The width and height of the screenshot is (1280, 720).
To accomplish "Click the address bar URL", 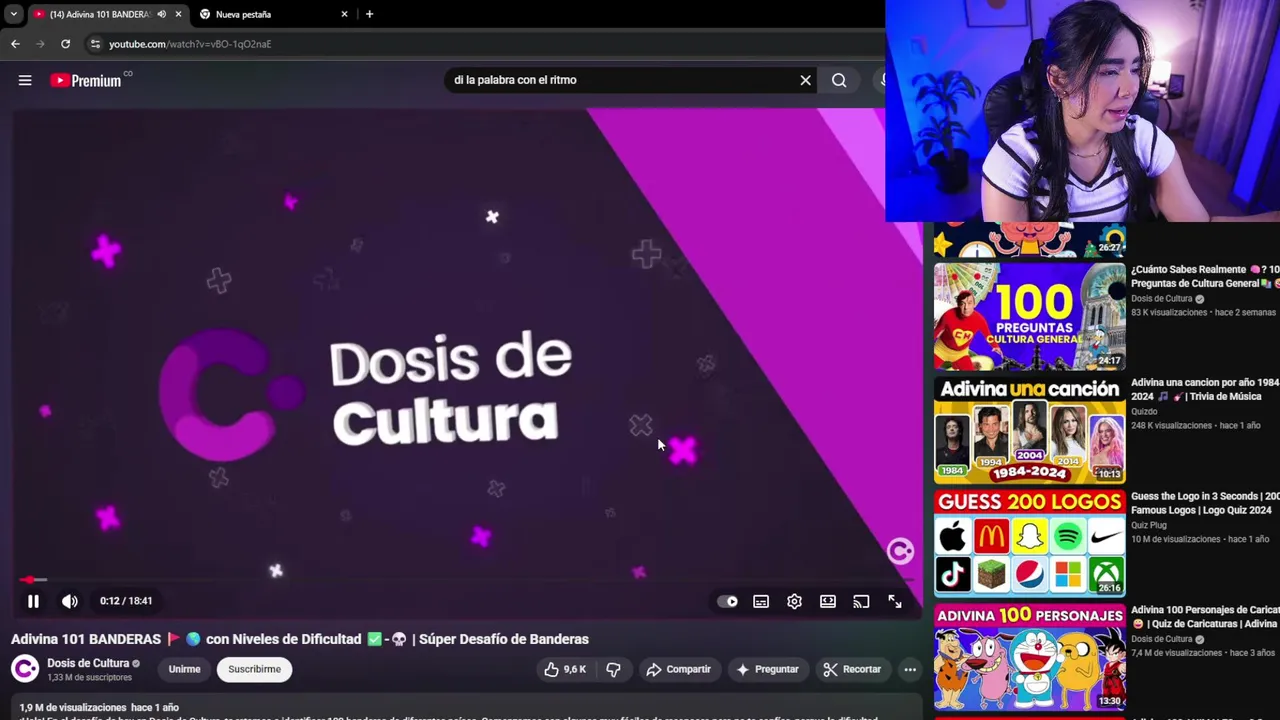I will pyautogui.click(x=190, y=44).
